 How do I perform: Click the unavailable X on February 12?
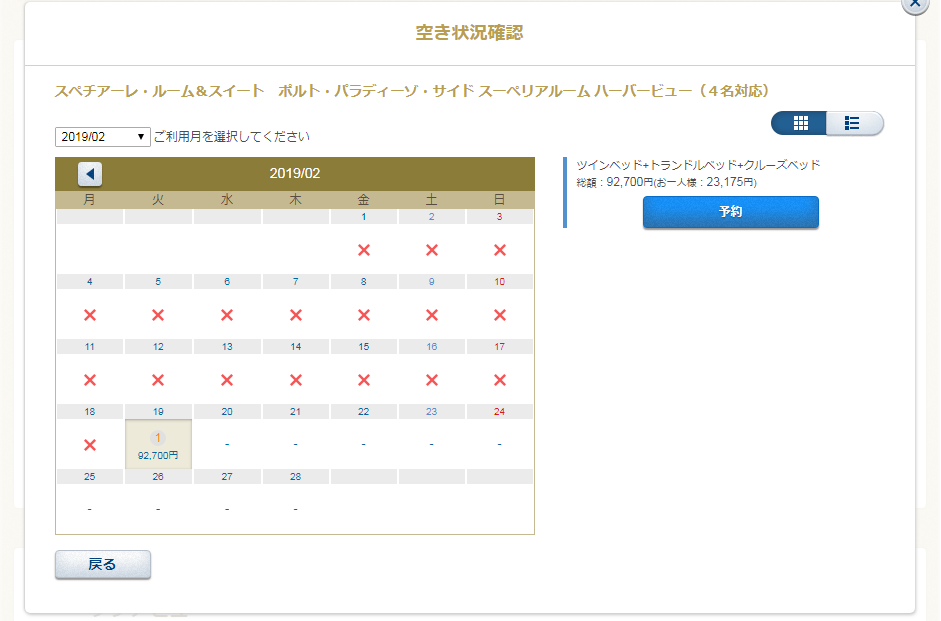158,380
